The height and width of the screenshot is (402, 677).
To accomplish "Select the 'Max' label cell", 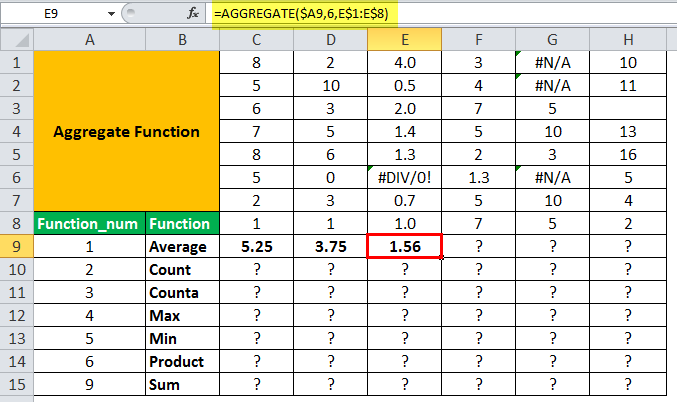I will tap(182, 316).
